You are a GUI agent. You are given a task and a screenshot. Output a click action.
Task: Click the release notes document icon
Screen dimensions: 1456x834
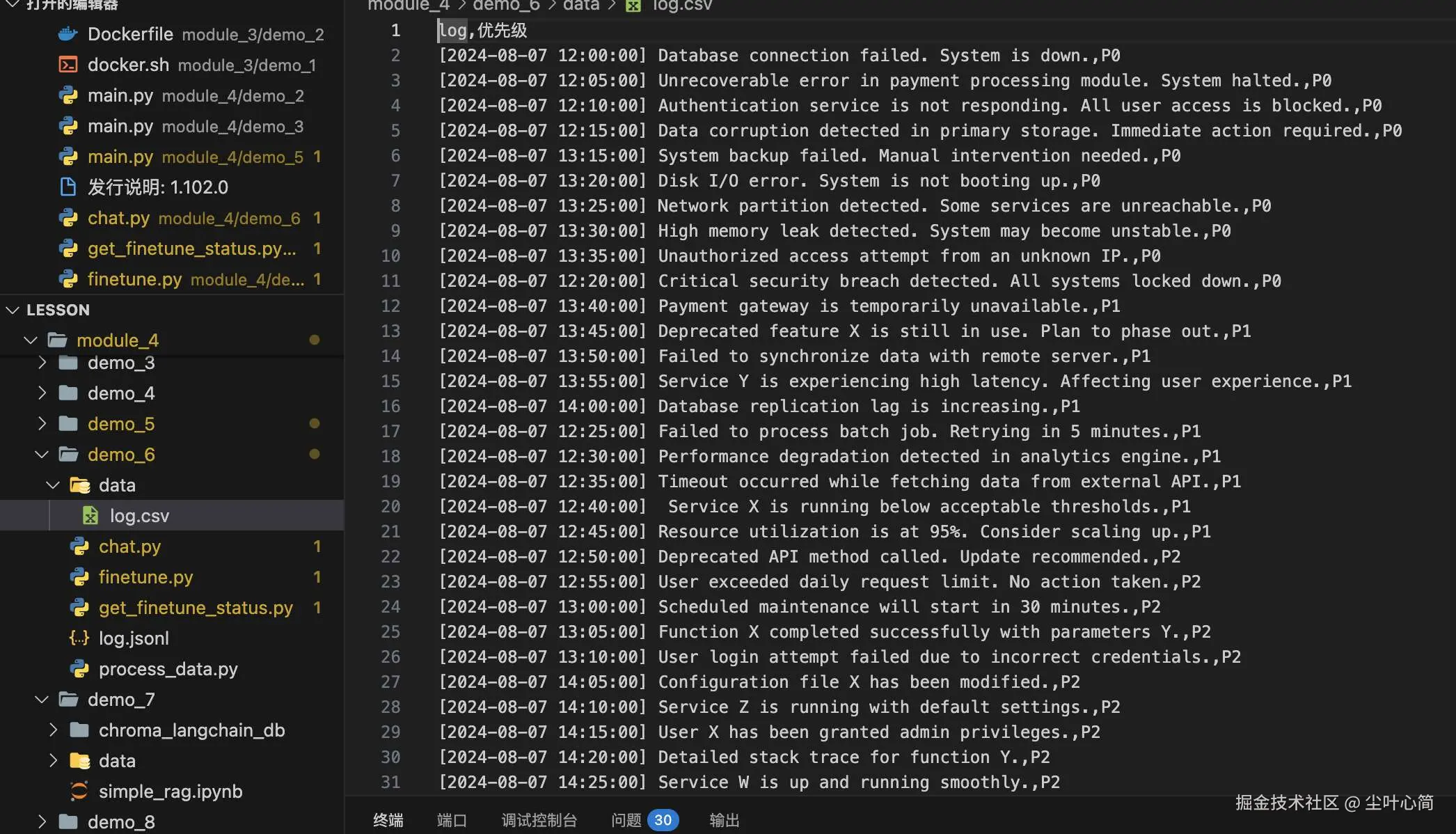pos(68,187)
